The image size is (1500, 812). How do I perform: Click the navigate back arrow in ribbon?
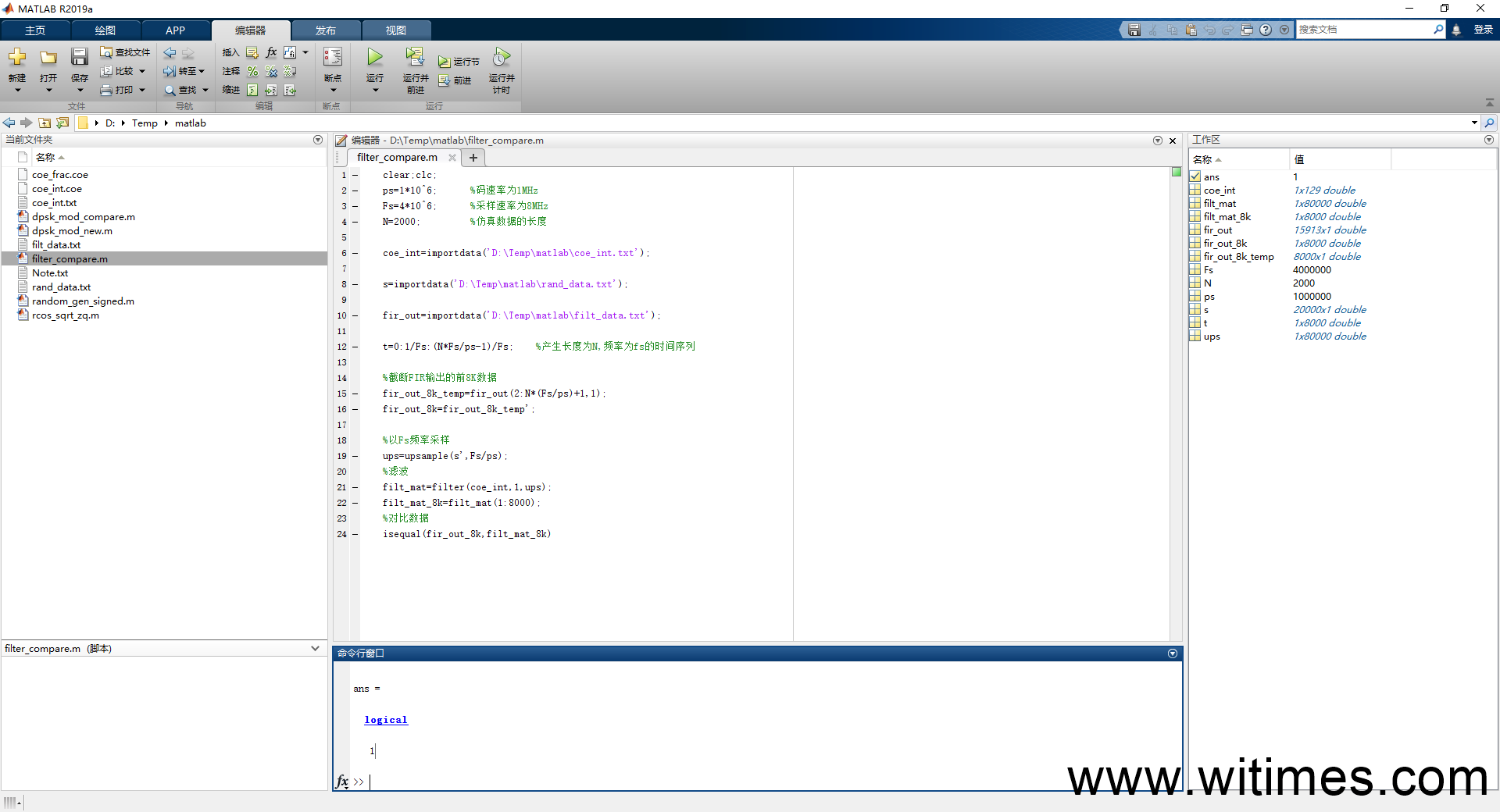170,53
